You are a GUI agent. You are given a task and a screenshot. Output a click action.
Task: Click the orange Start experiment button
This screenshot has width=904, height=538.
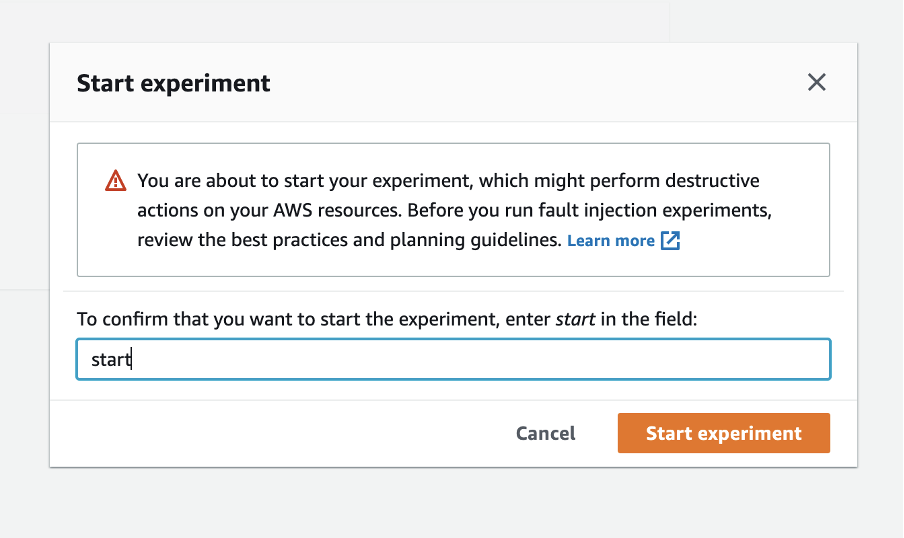pyautogui.click(x=723, y=433)
